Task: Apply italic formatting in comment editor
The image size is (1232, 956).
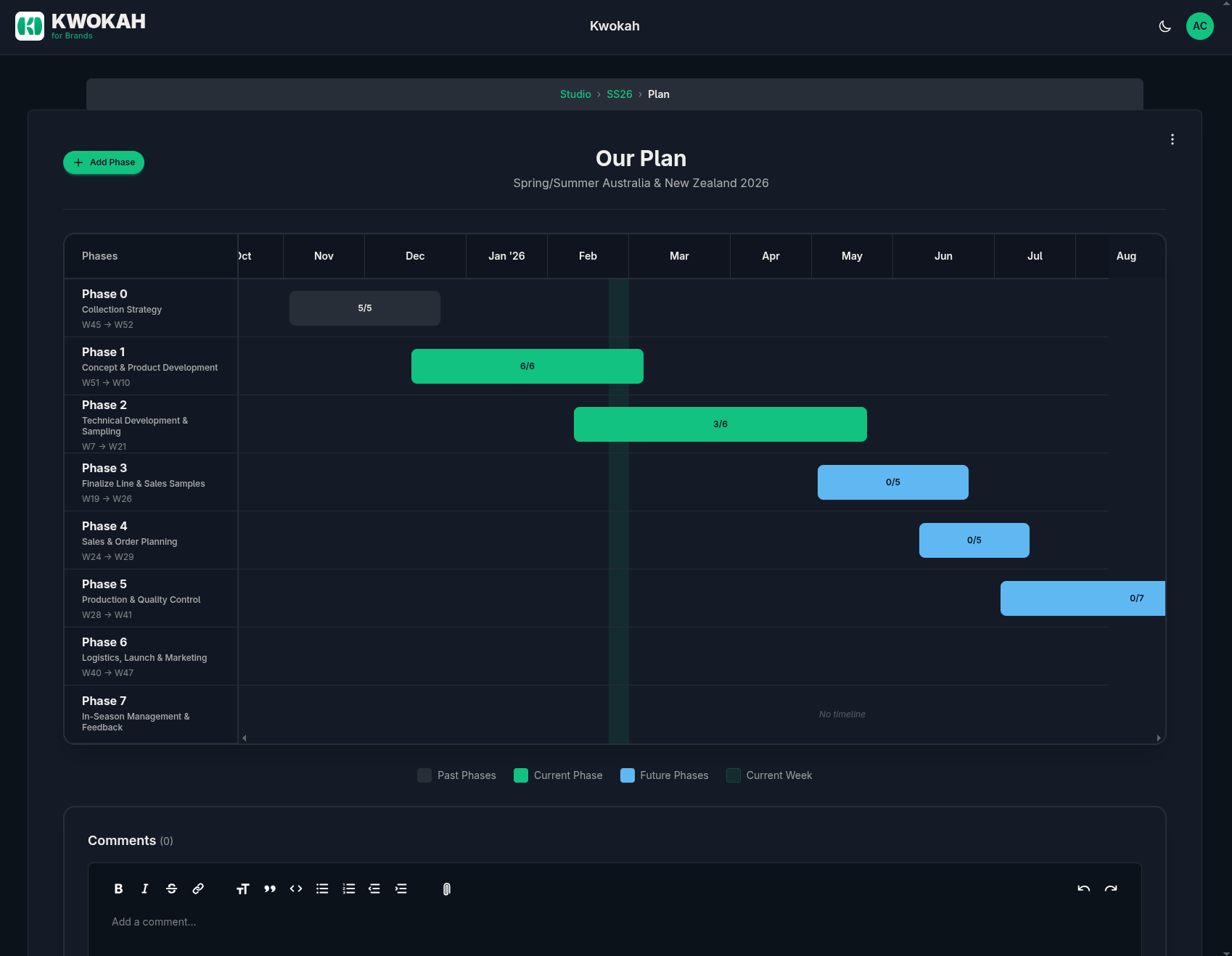Action: pyautogui.click(x=145, y=889)
